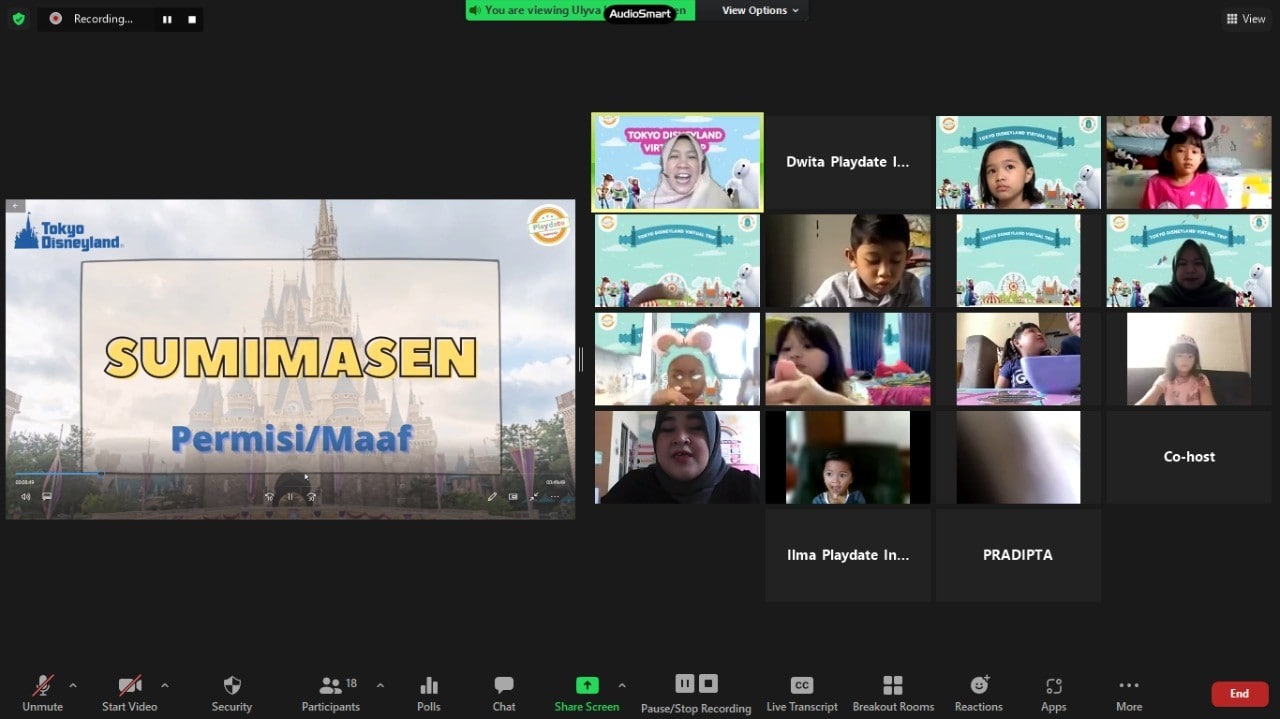Seek using the shared video progress bar
Image resolution: width=1280 pixels, height=719 pixels.
[290, 474]
